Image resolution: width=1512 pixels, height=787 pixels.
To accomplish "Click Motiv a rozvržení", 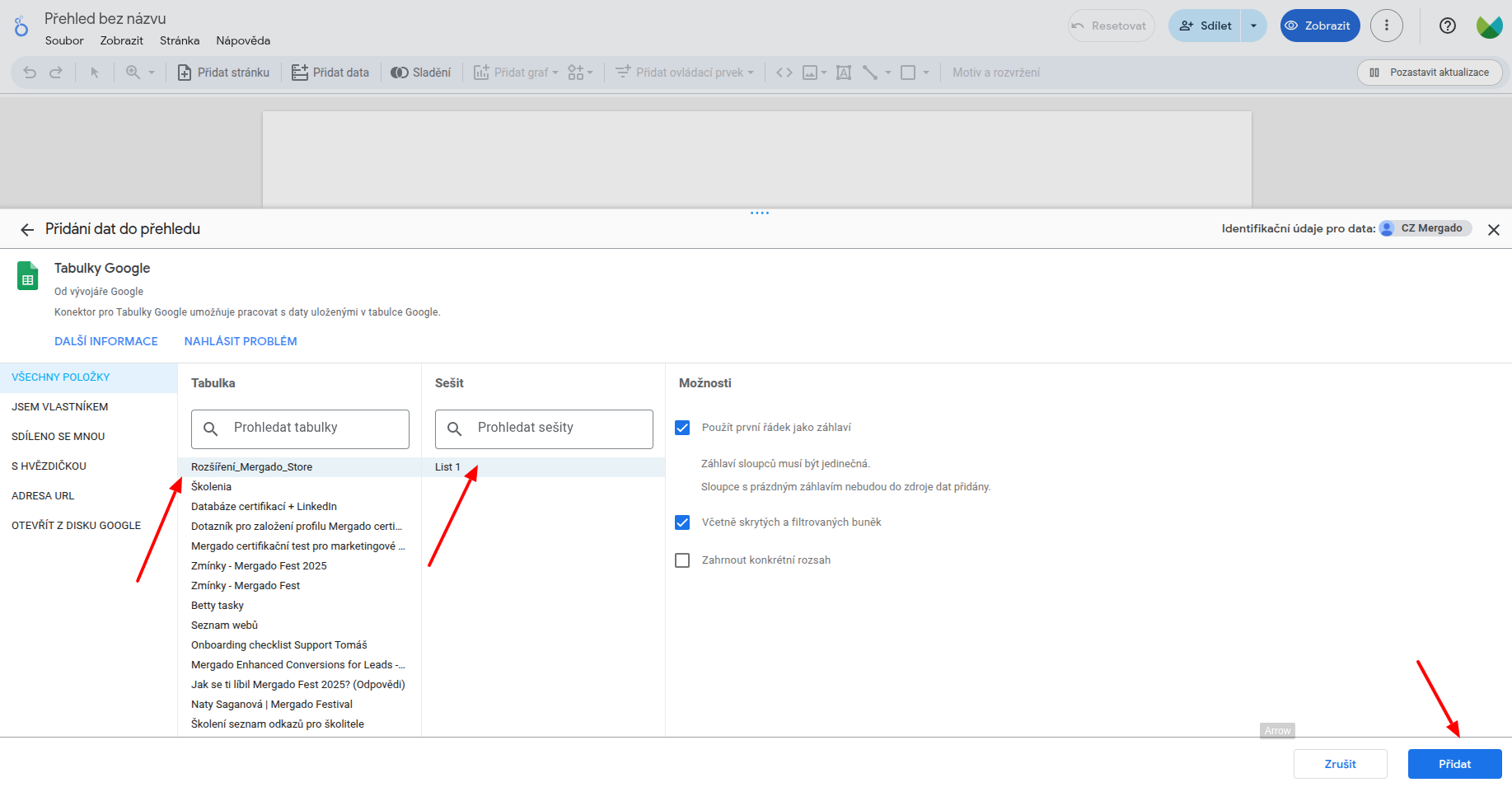I will 996,73.
